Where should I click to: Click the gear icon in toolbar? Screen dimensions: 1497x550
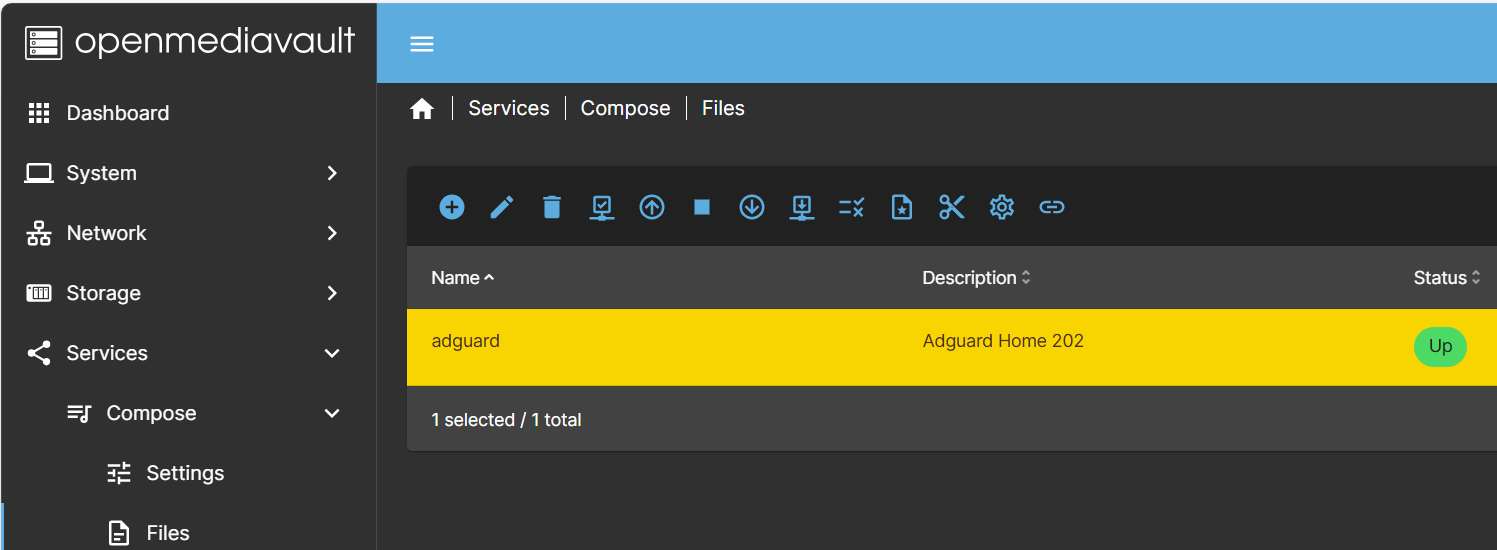pos(1002,207)
